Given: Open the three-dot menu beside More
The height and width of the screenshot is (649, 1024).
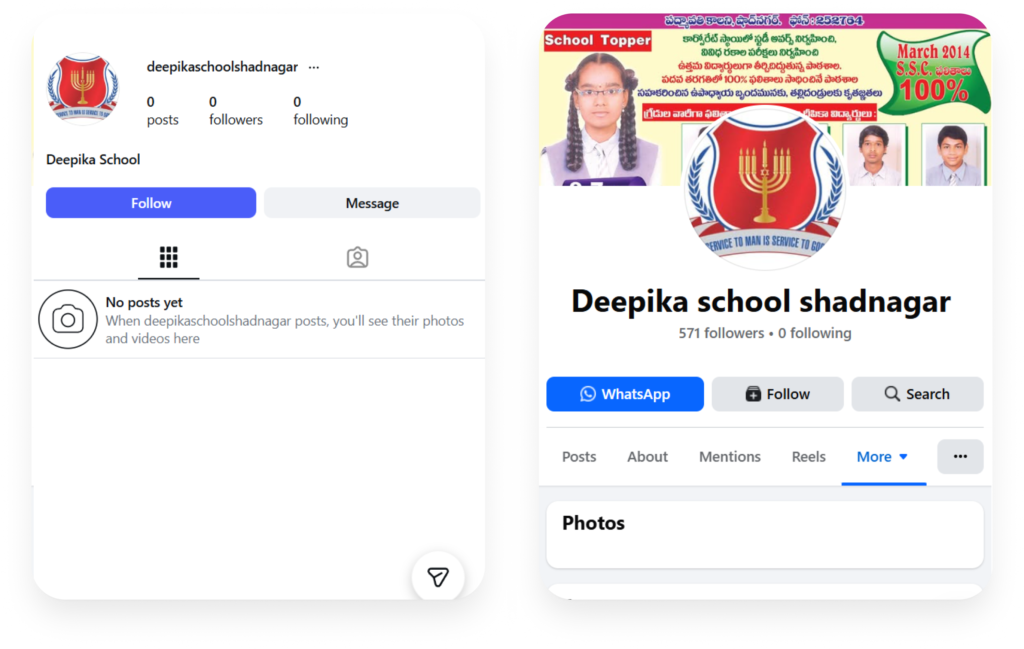Looking at the screenshot, I should [960, 456].
